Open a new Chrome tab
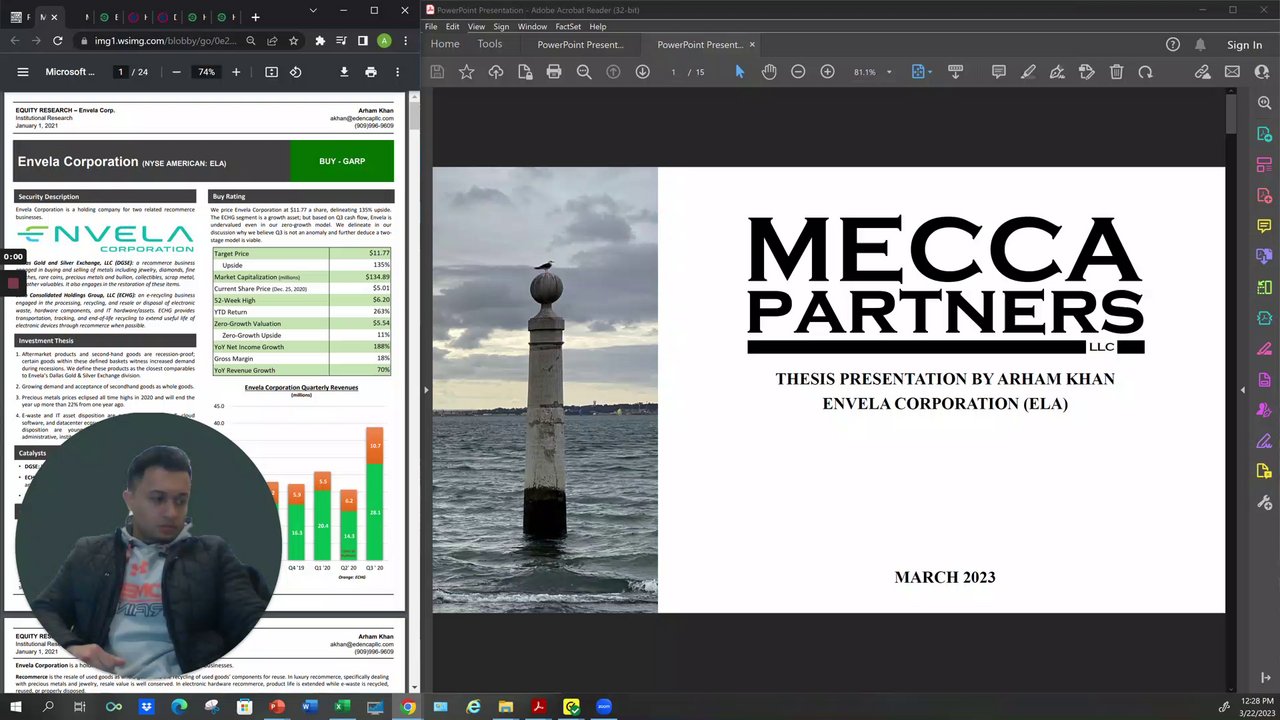 pos(255,17)
